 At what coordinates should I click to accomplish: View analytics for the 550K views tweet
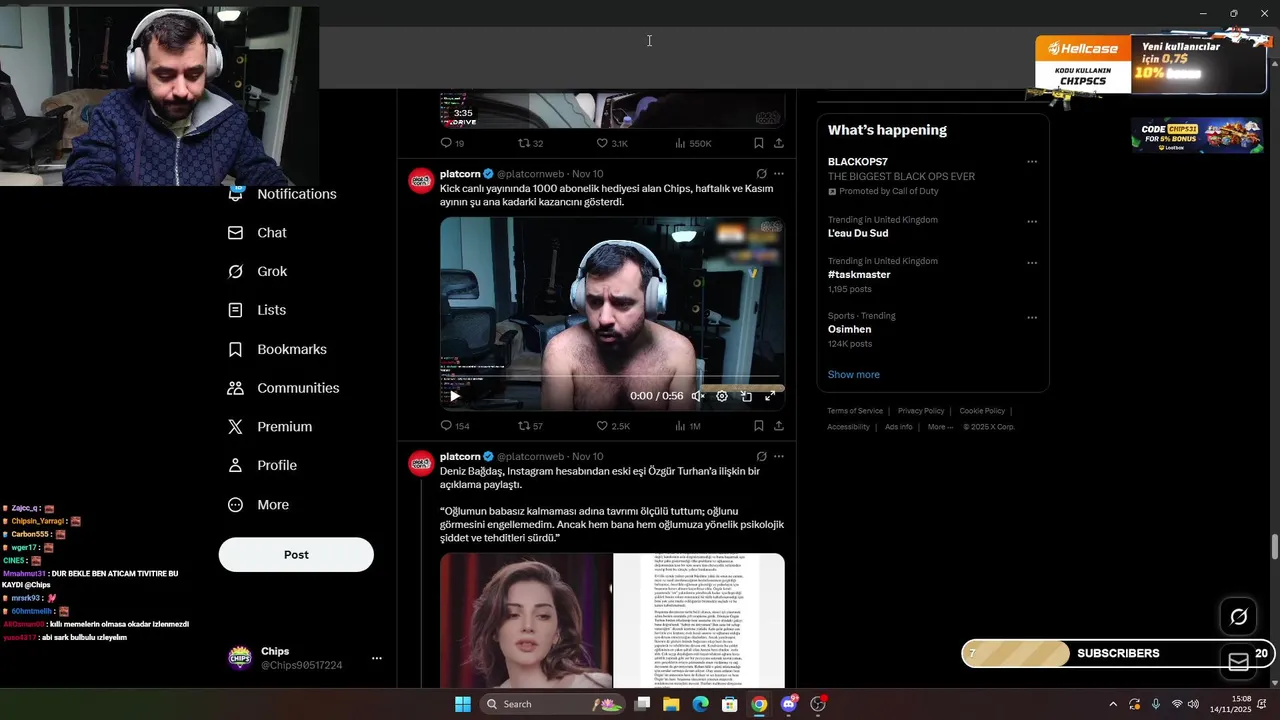point(693,143)
